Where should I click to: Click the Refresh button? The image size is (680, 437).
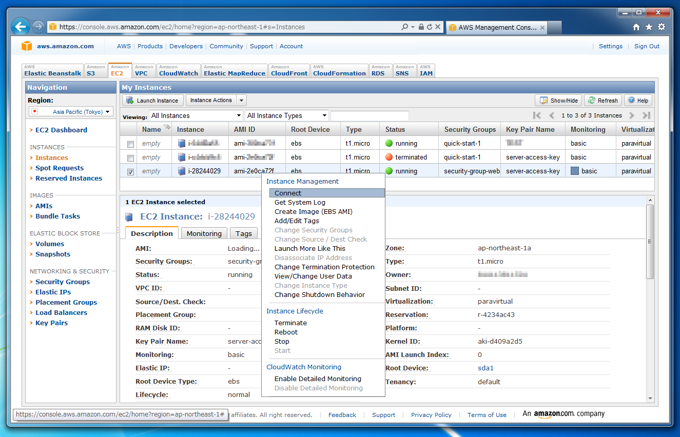click(603, 100)
